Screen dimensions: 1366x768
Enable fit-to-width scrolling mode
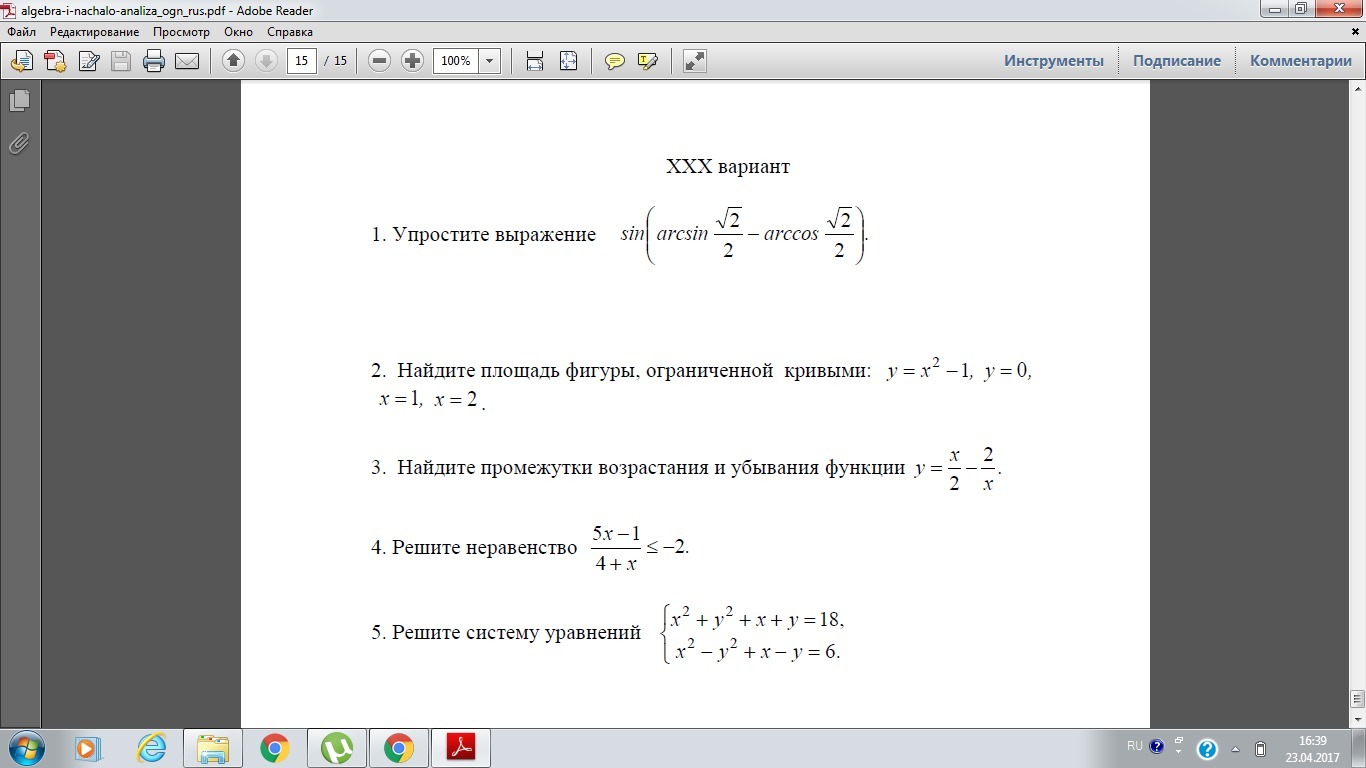click(535, 61)
